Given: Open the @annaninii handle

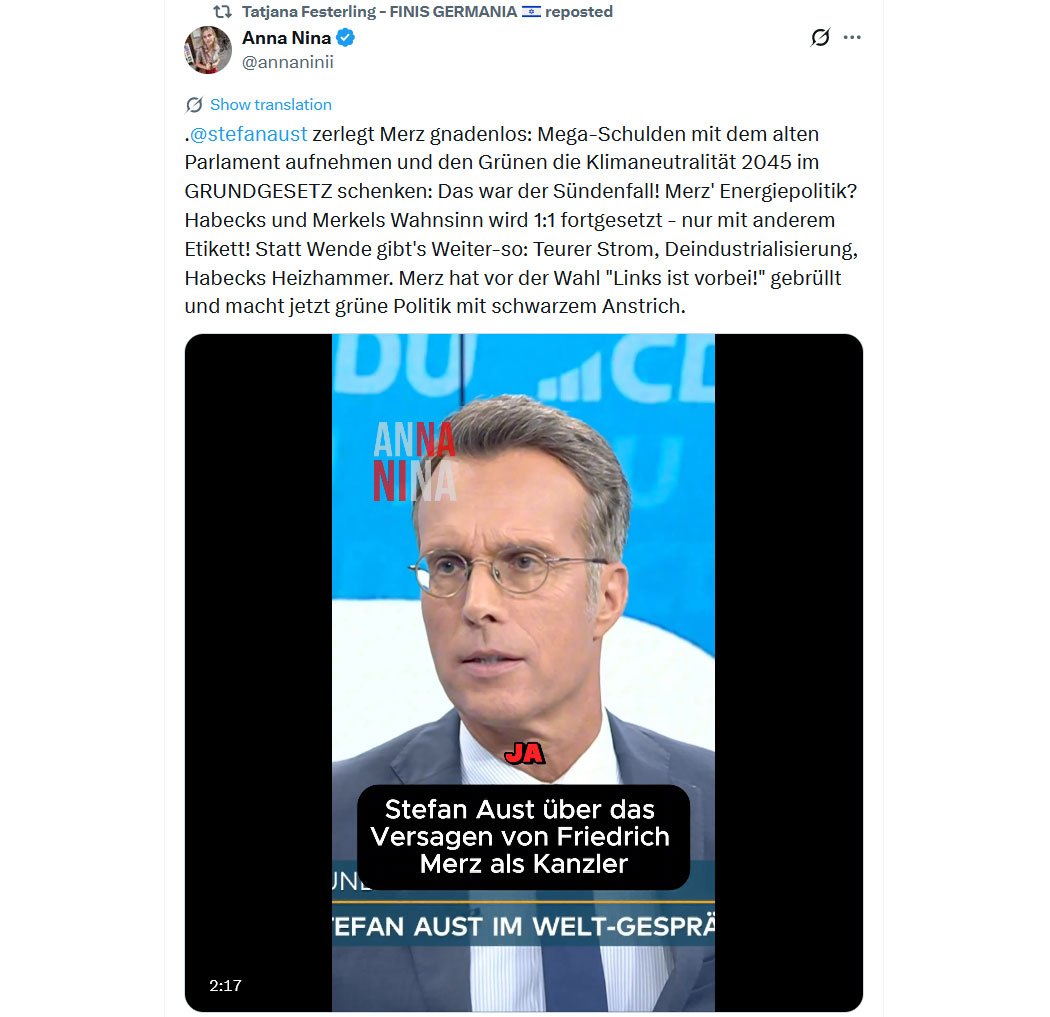Looking at the screenshot, I should (287, 62).
